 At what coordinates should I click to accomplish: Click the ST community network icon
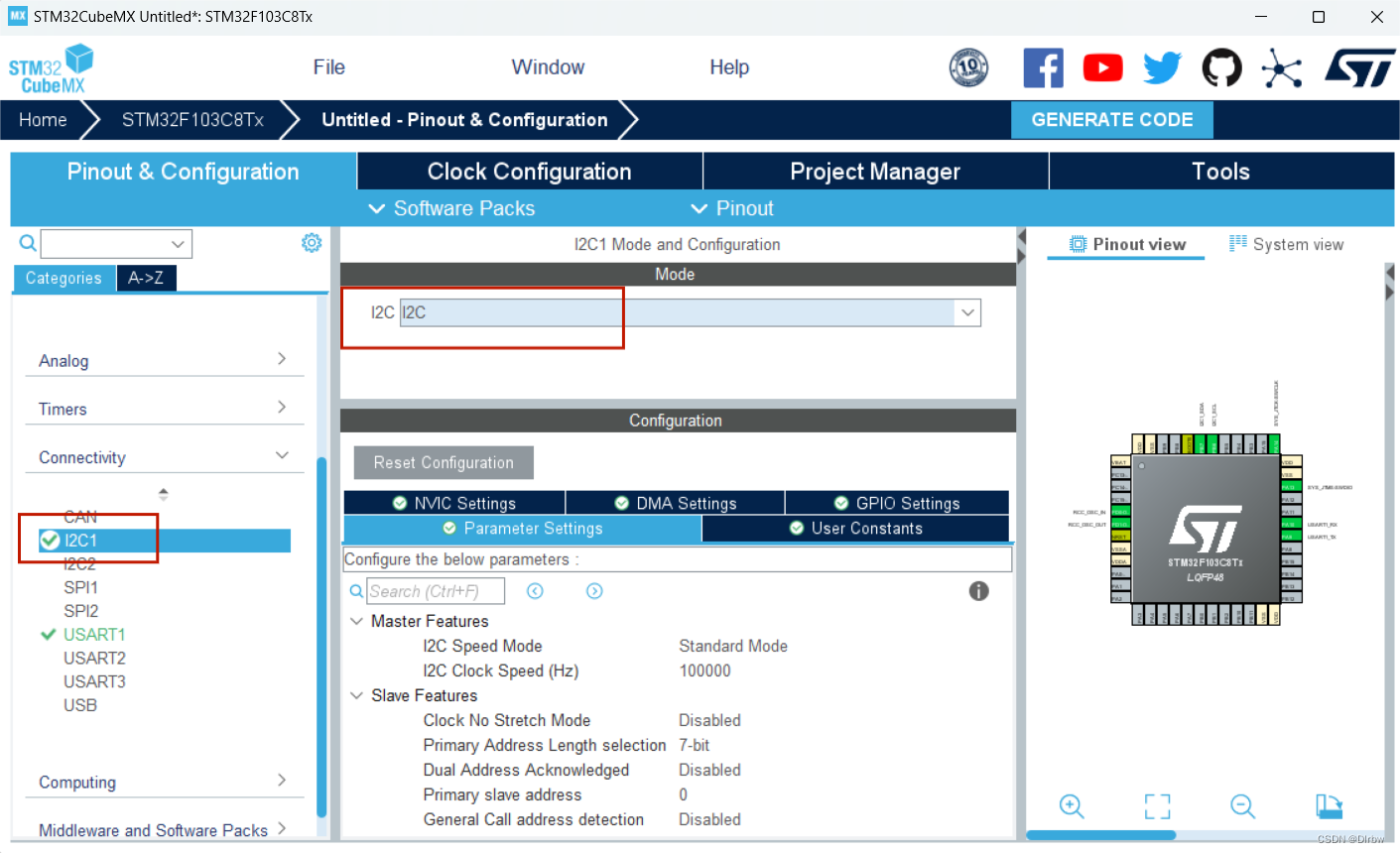(x=1282, y=67)
